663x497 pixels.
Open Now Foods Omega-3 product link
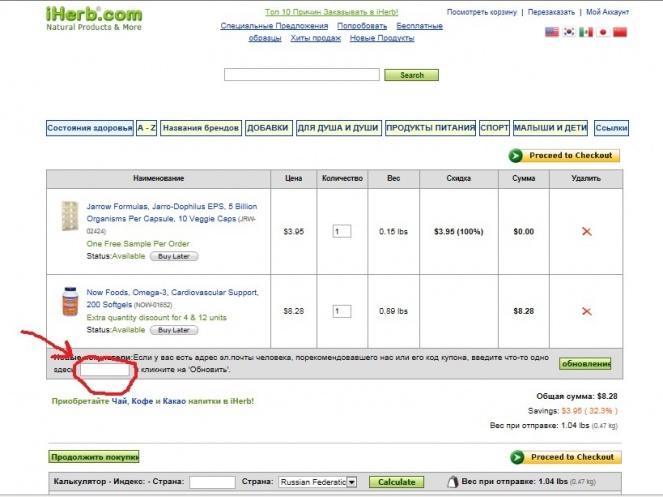173,298
